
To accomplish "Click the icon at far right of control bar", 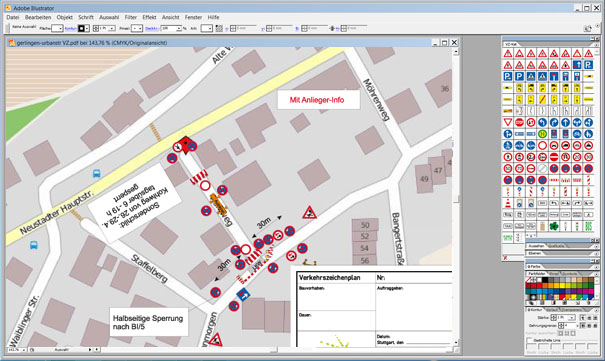I will coord(587,28).
